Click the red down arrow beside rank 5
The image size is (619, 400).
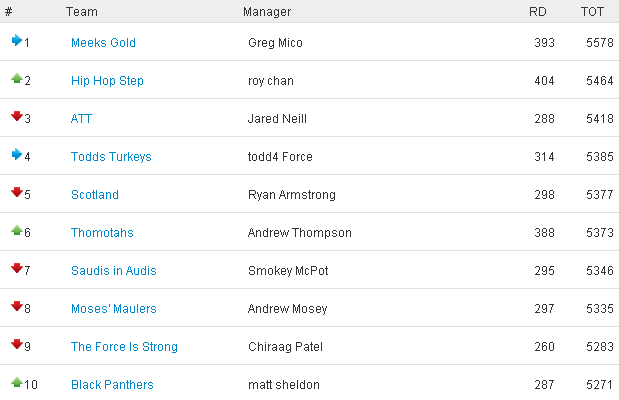(17, 192)
